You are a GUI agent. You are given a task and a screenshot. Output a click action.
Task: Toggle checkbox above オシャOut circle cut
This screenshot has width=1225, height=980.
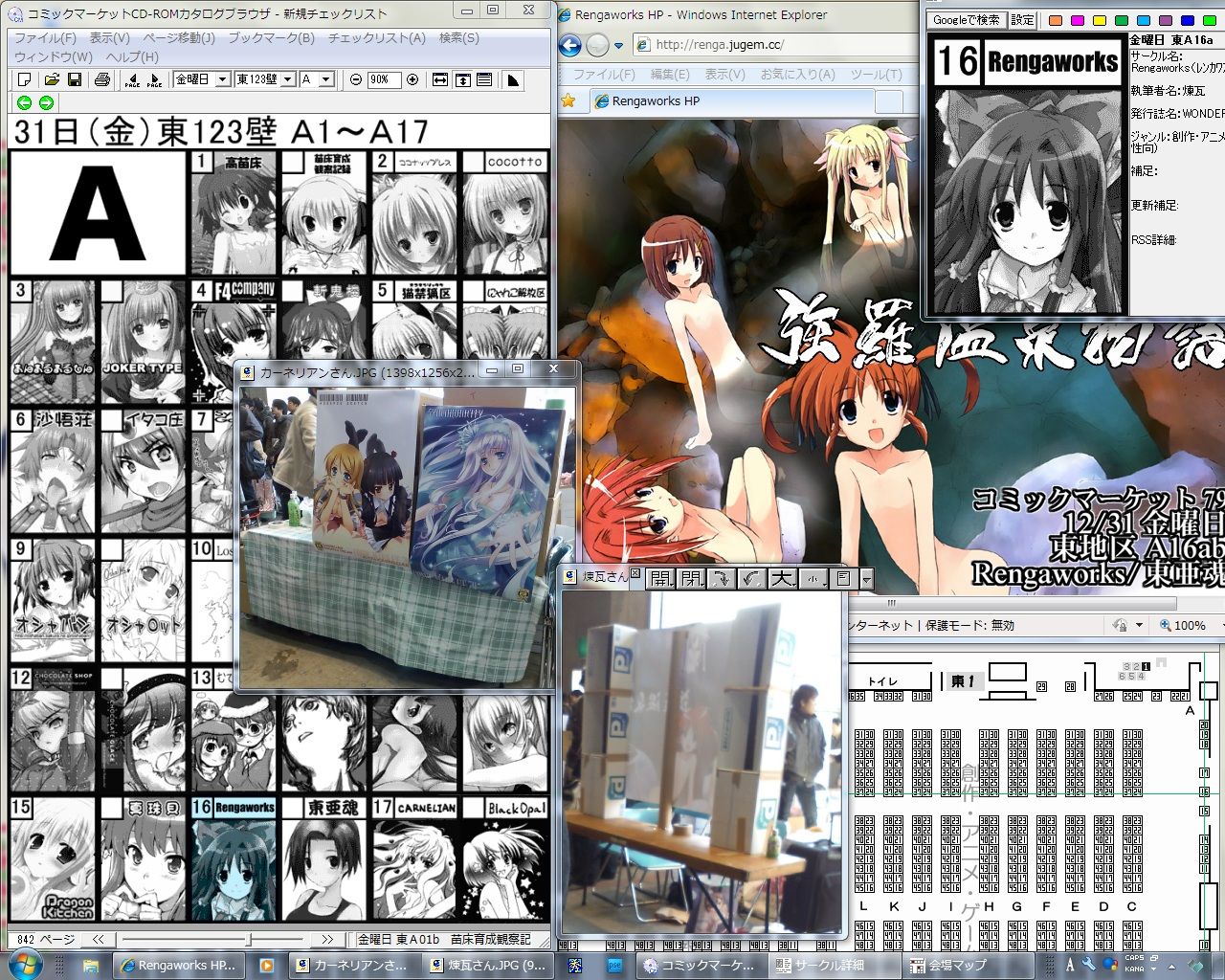point(111,549)
